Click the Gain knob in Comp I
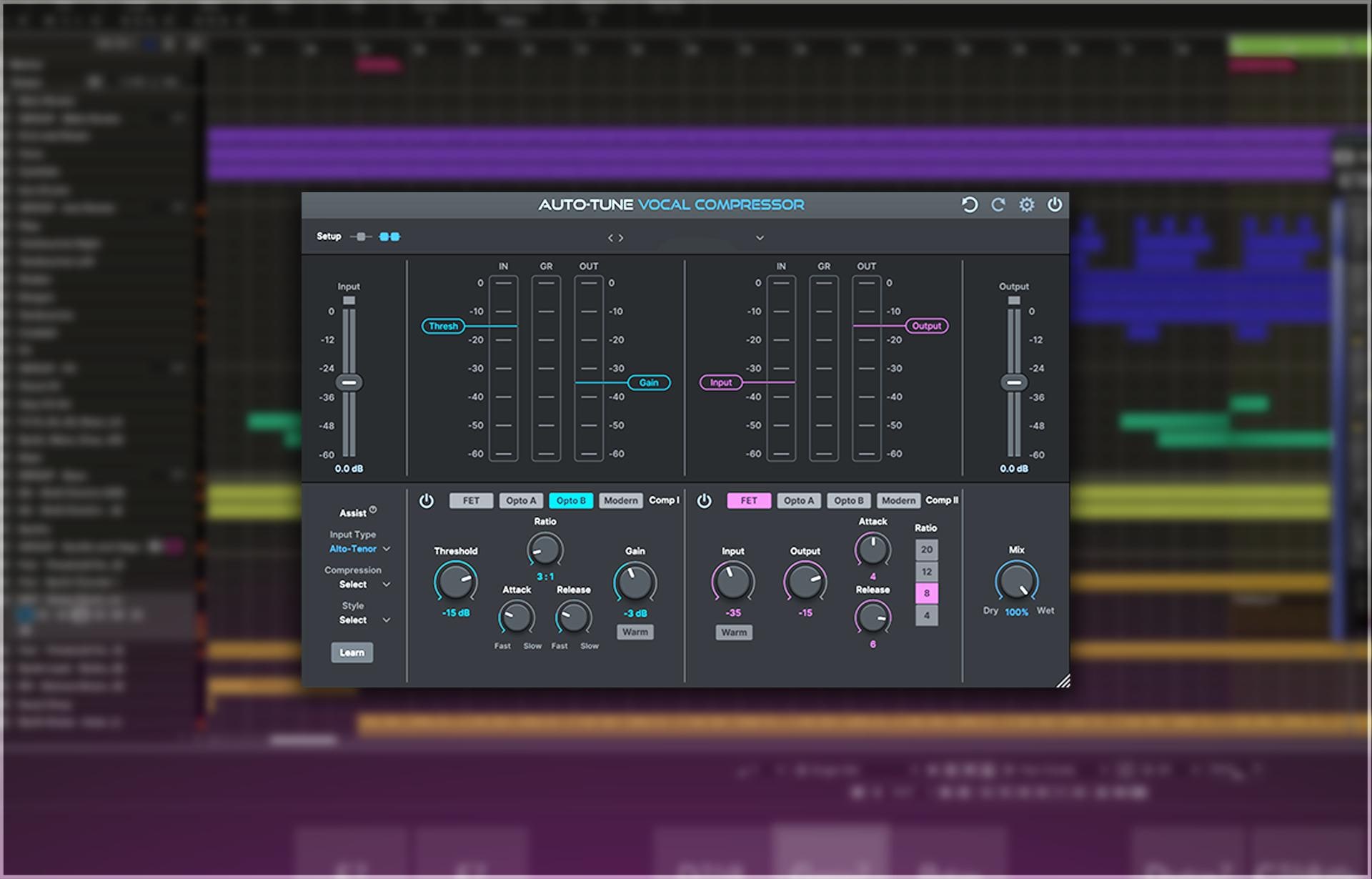Viewport: 1372px width, 879px height. [x=635, y=582]
